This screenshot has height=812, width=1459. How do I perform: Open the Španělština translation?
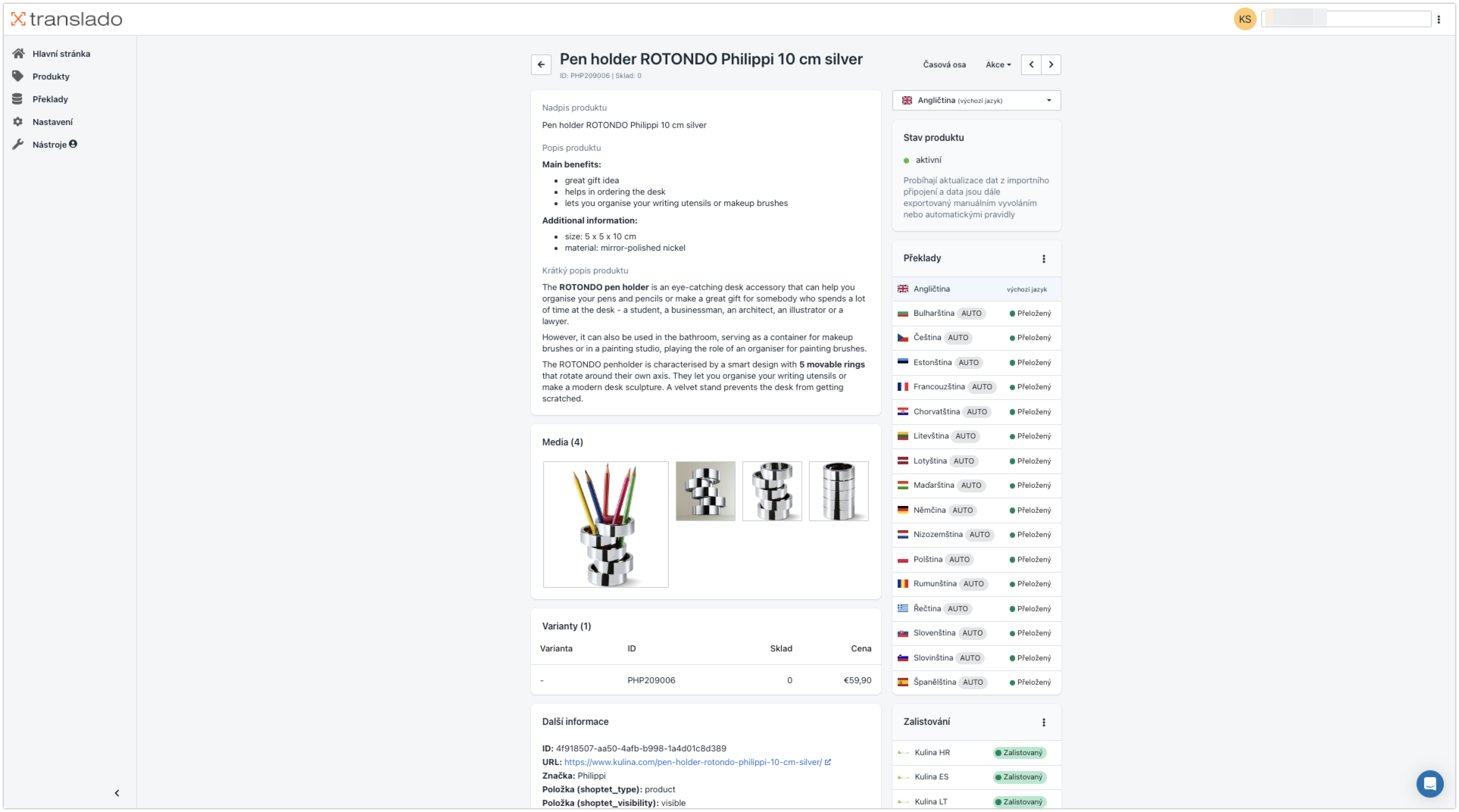[x=976, y=683]
